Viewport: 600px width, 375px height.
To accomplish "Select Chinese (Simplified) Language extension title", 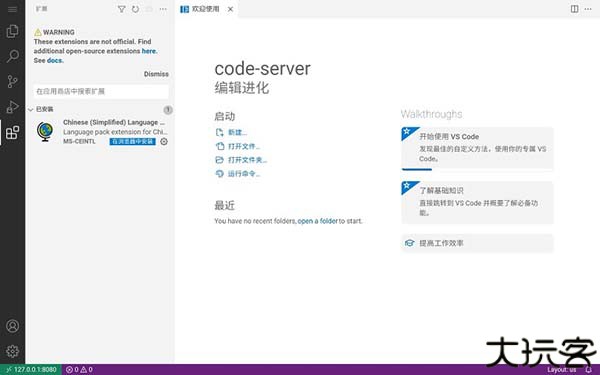I will tap(114, 122).
